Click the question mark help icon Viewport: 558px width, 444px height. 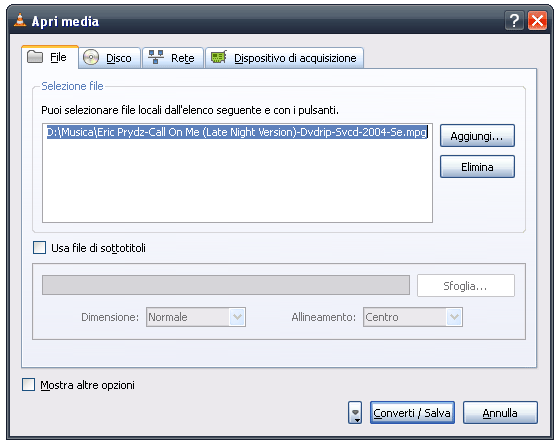(x=514, y=21)
